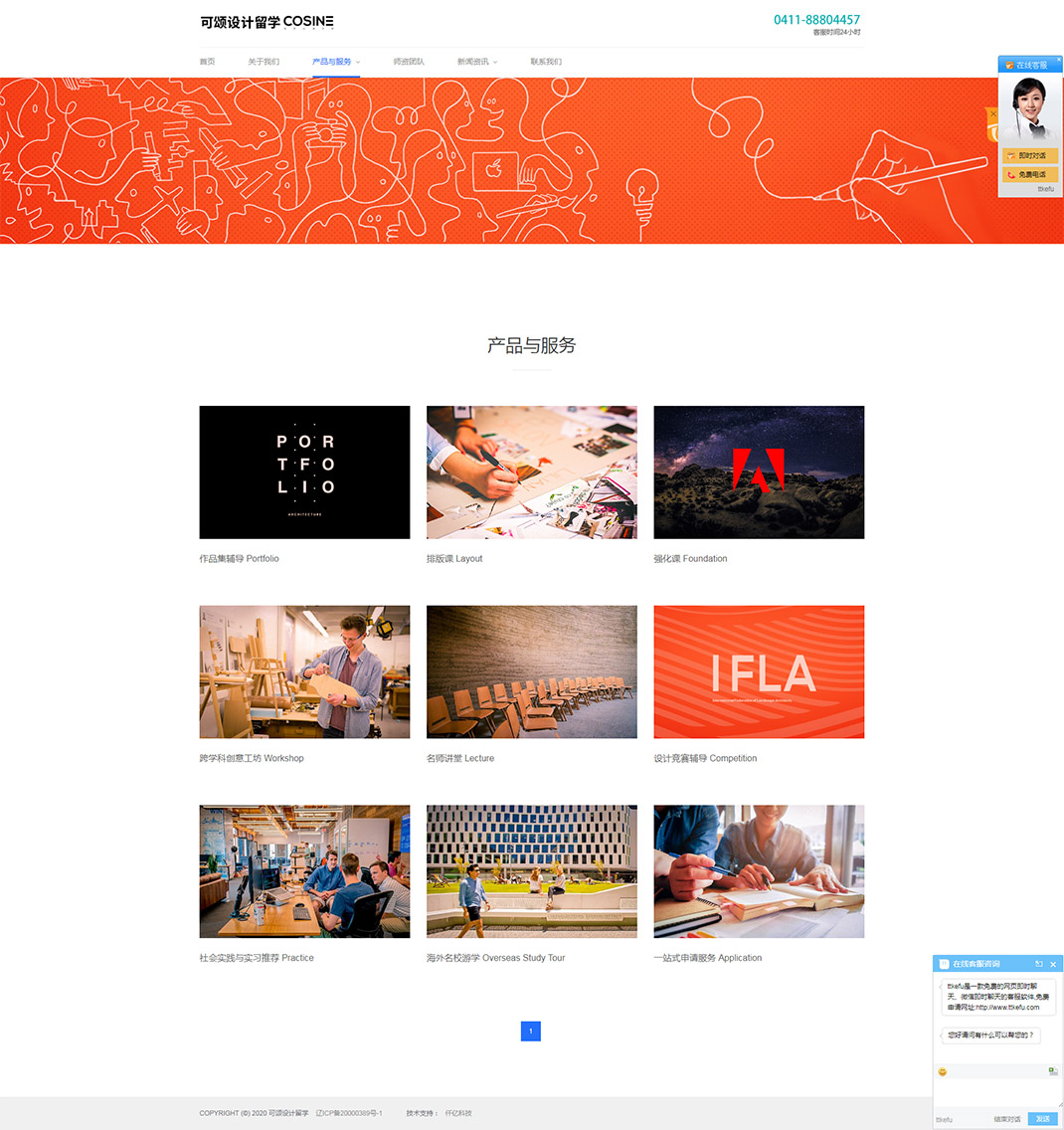Image resolution: width=1064 pixels, height=1130 pixels.
Task: Click the 发送 send button
Action: [x=1042, y=1118]
